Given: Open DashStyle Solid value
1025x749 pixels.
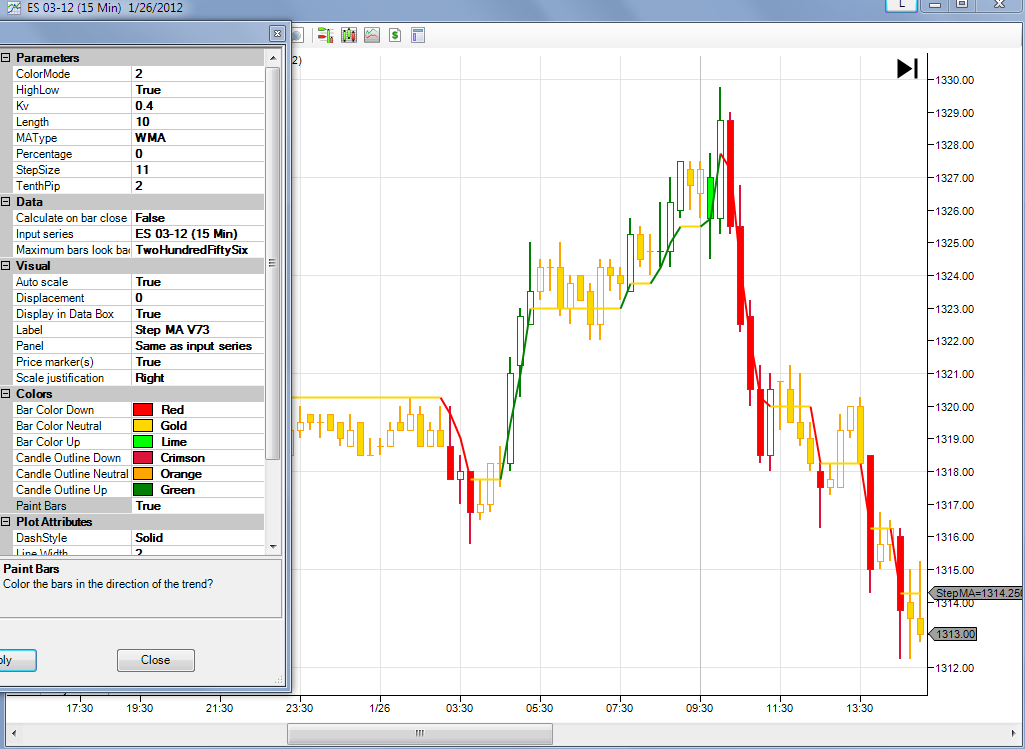Looking at the screenshot, I should (198, 538).
